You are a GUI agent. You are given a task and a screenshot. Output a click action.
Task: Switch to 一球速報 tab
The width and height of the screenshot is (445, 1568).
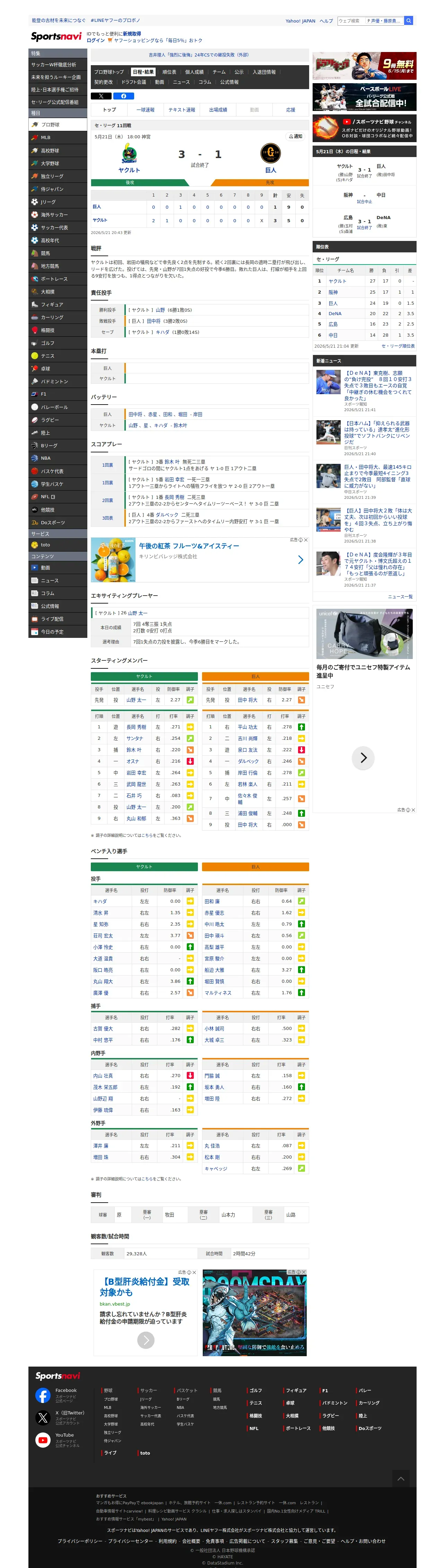click(x=146, y=110)
